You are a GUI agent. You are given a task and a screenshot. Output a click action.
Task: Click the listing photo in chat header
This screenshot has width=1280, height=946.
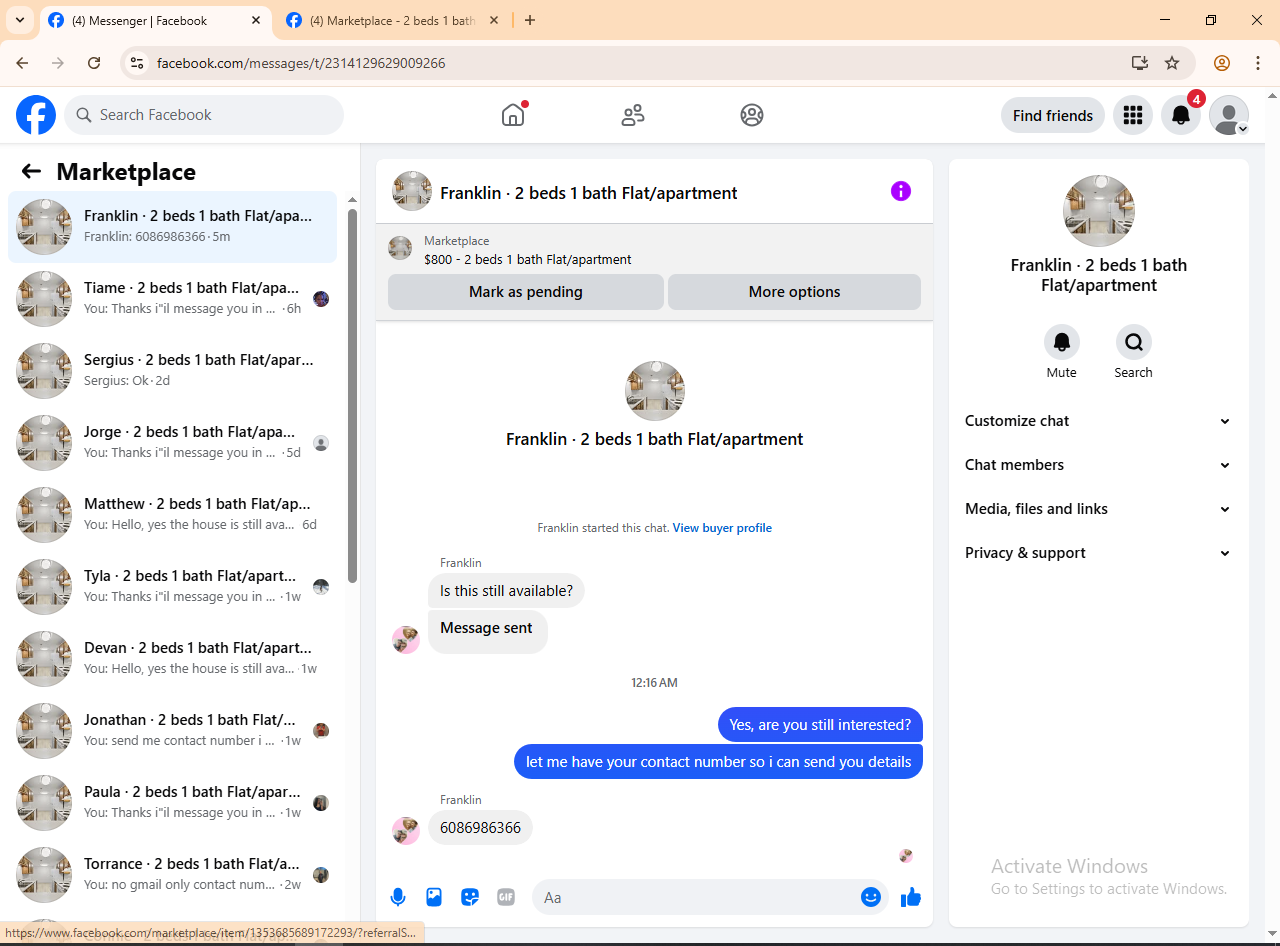(412, 191)
